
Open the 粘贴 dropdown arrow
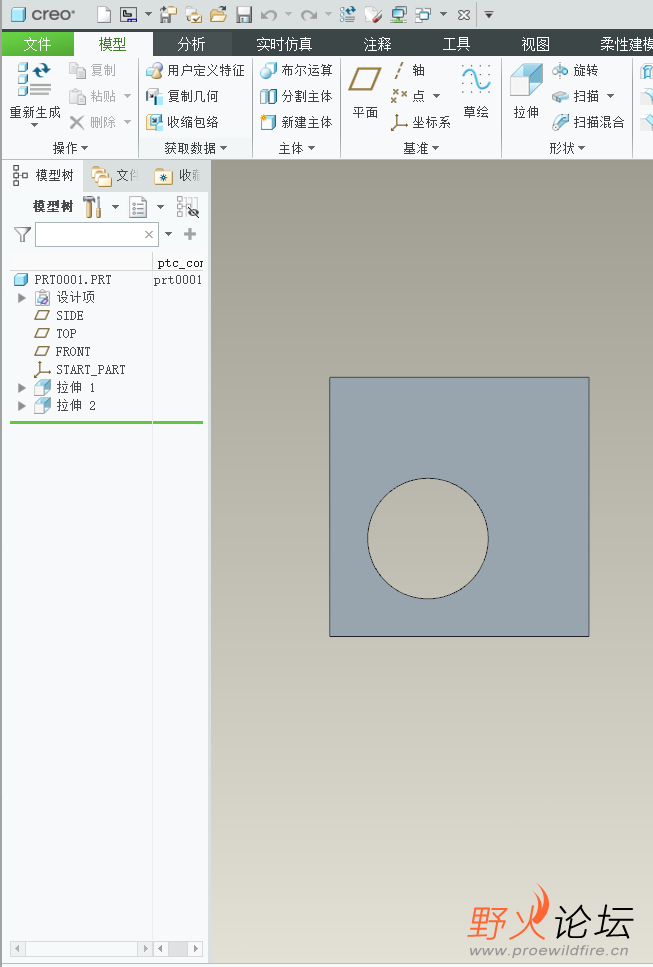pyautogui.click(x=128, y=96)
